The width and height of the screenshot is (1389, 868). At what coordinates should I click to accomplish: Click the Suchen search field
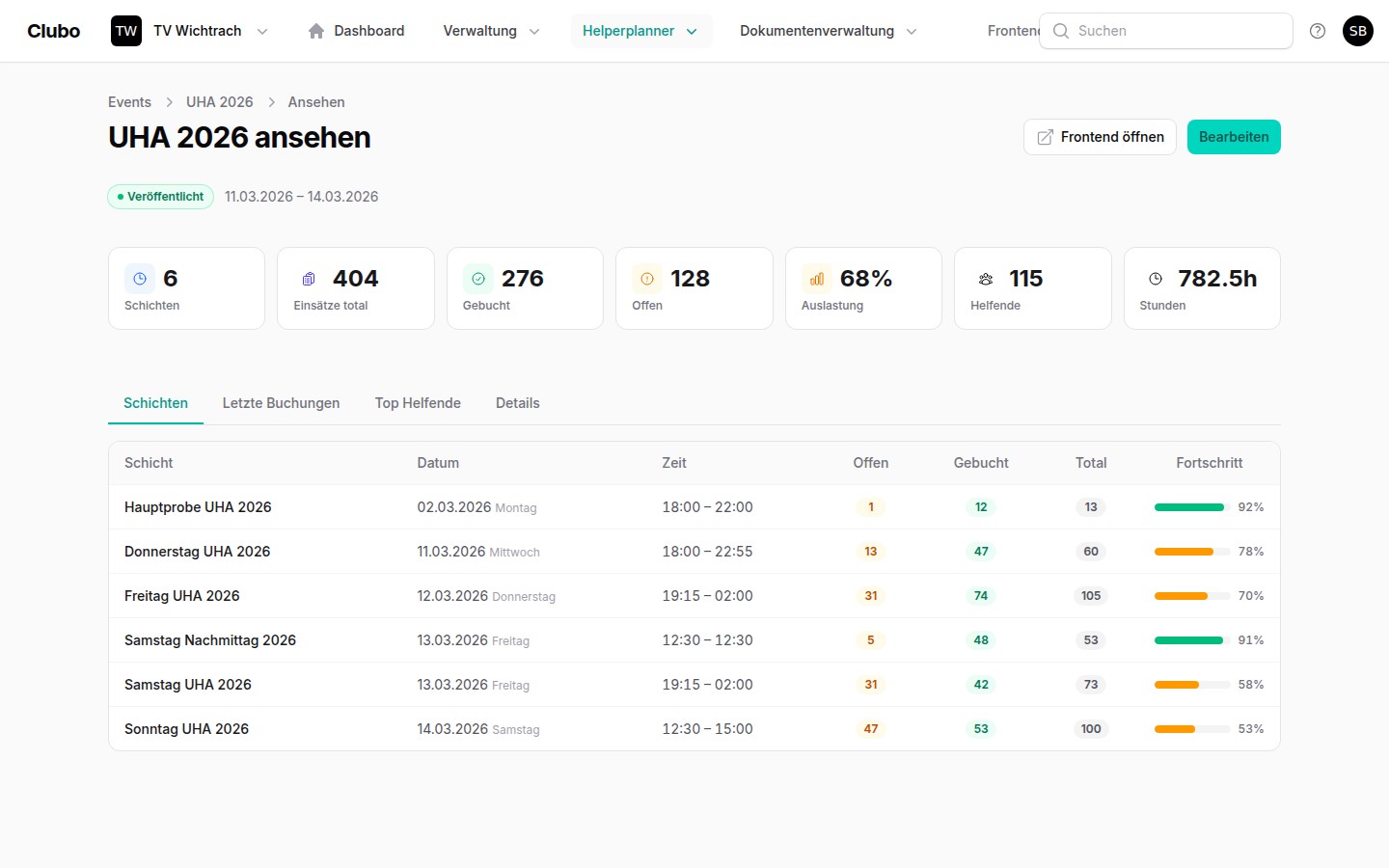[x=1166, y=31]
